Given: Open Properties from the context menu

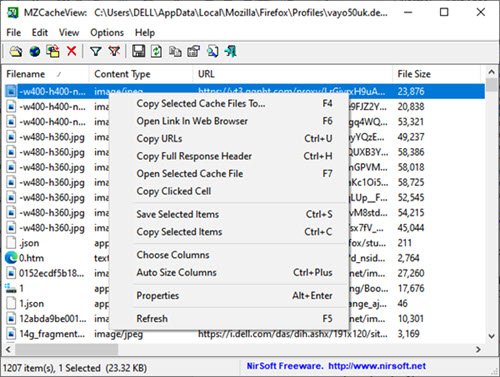Looking at the screenshot, I should point(230,296).
